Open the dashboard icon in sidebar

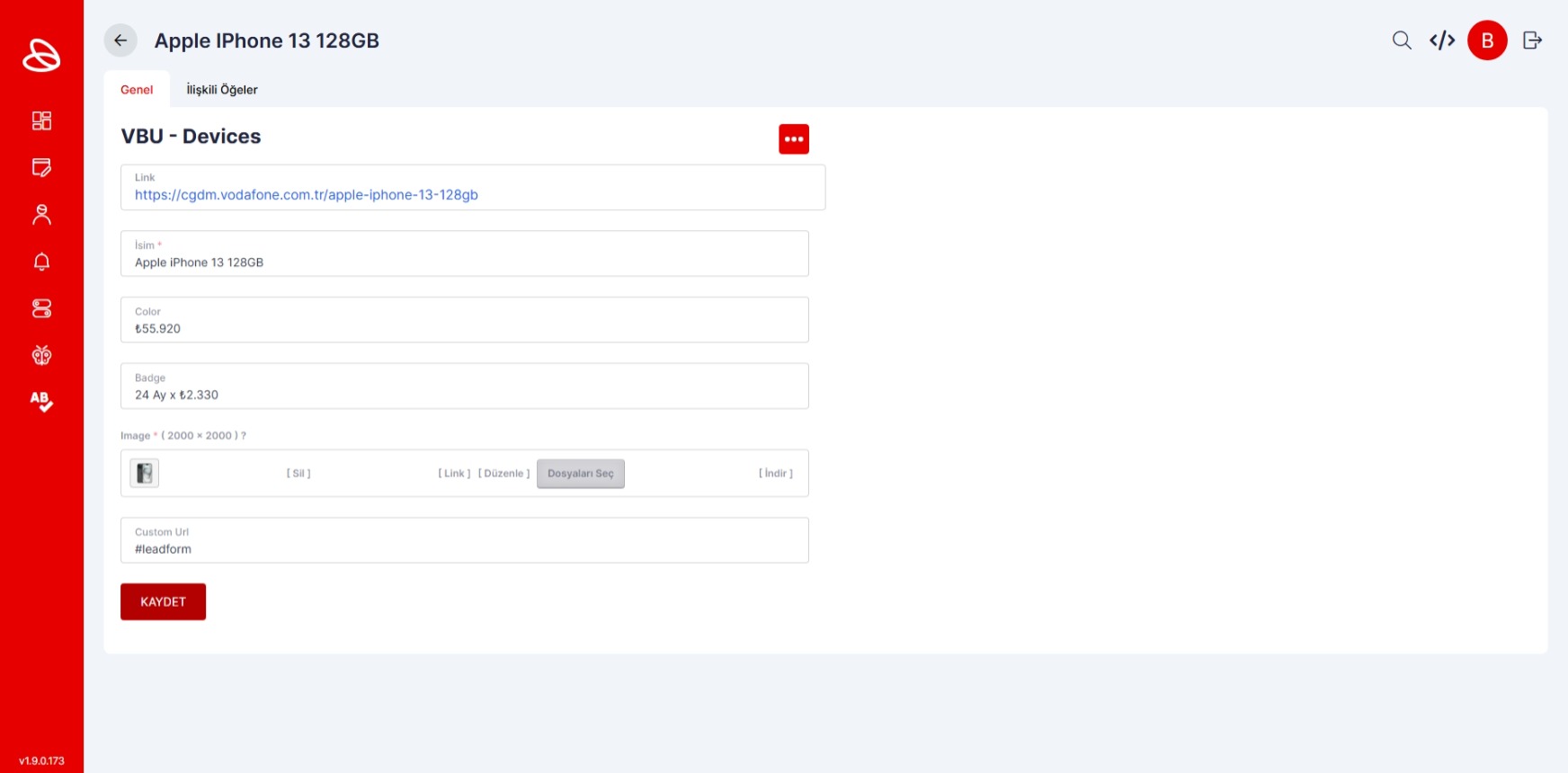pyautogui.click(x=41, y=120)
